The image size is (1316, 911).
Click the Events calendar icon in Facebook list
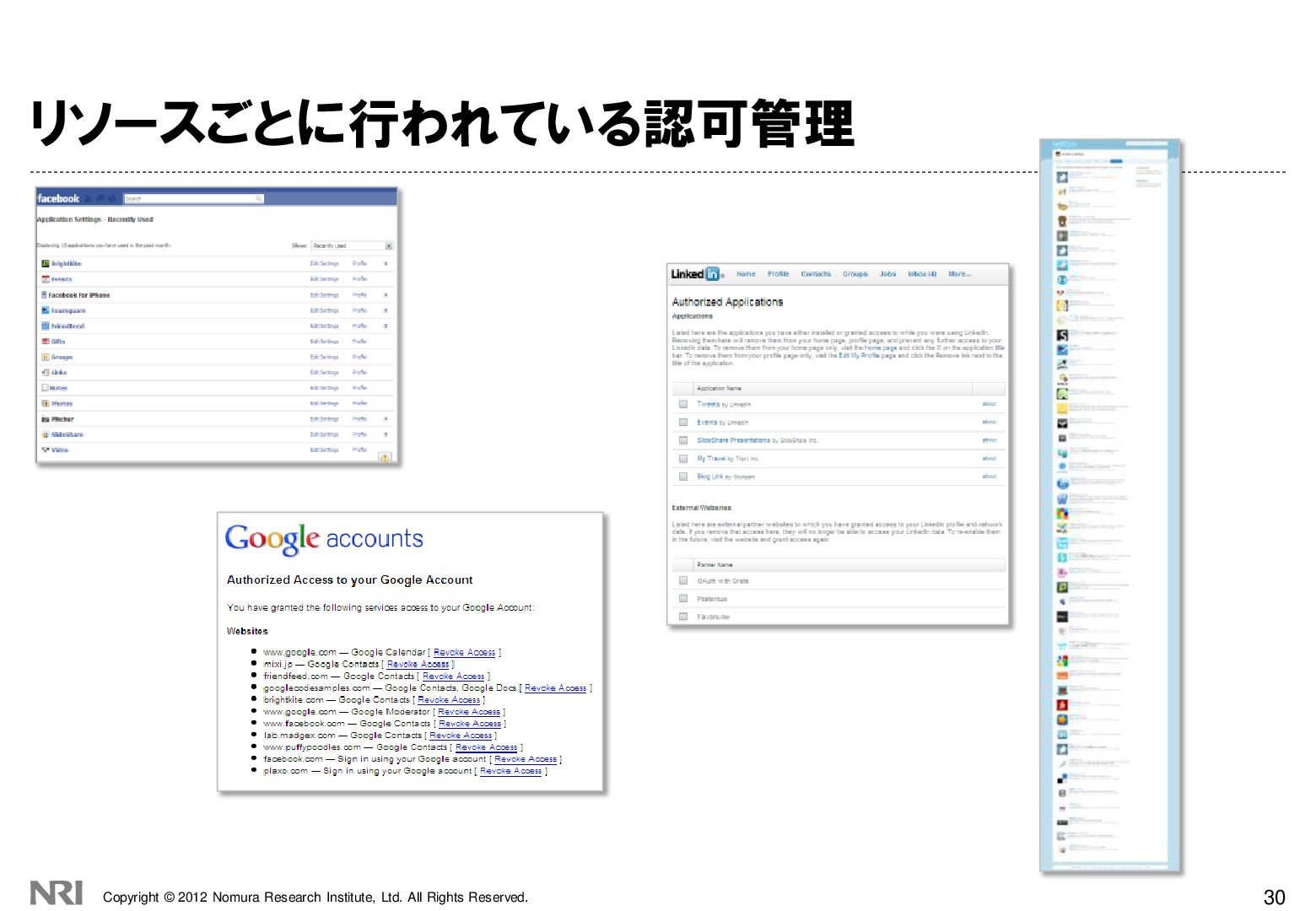[46, 279]
